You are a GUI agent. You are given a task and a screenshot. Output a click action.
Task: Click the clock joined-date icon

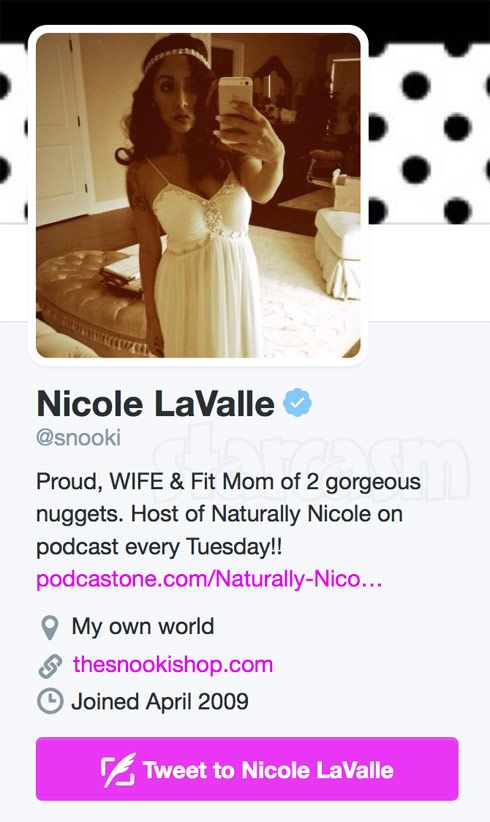click(x=50, y=701)
